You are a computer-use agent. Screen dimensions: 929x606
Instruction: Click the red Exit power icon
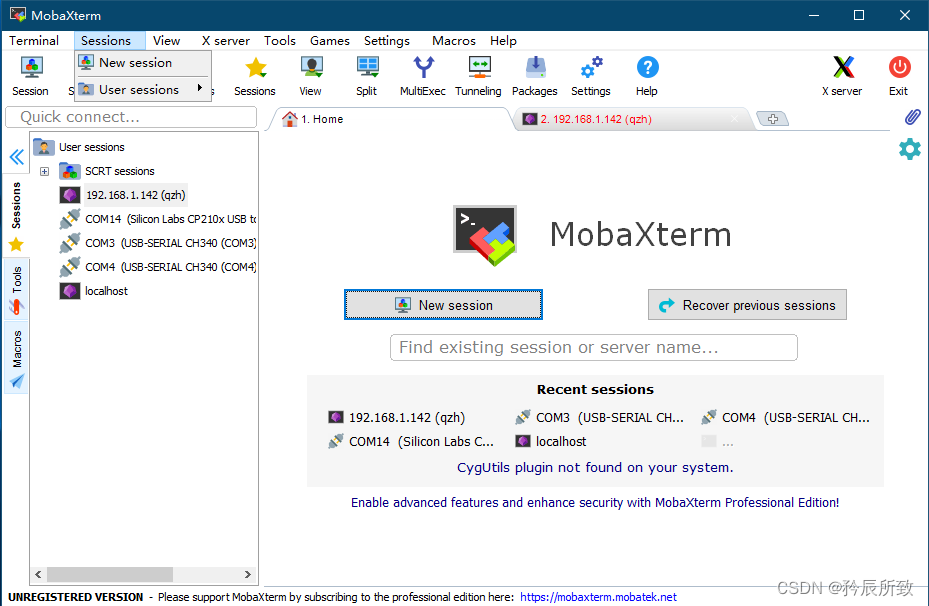click(x=899, y=76)
